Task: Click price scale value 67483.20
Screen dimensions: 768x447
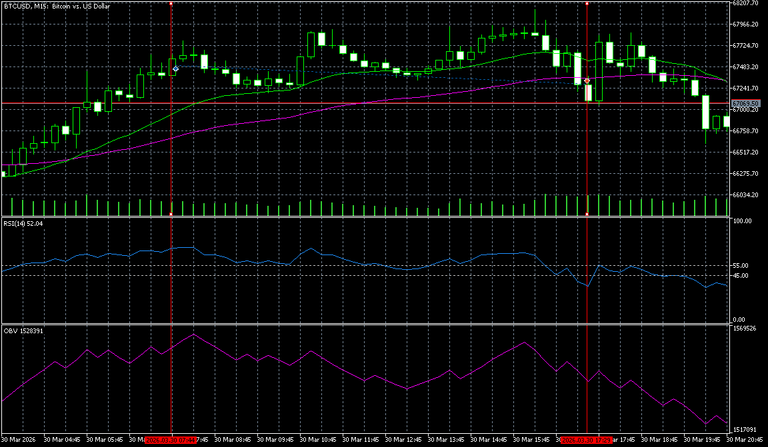Action: (x=745, y=67)
